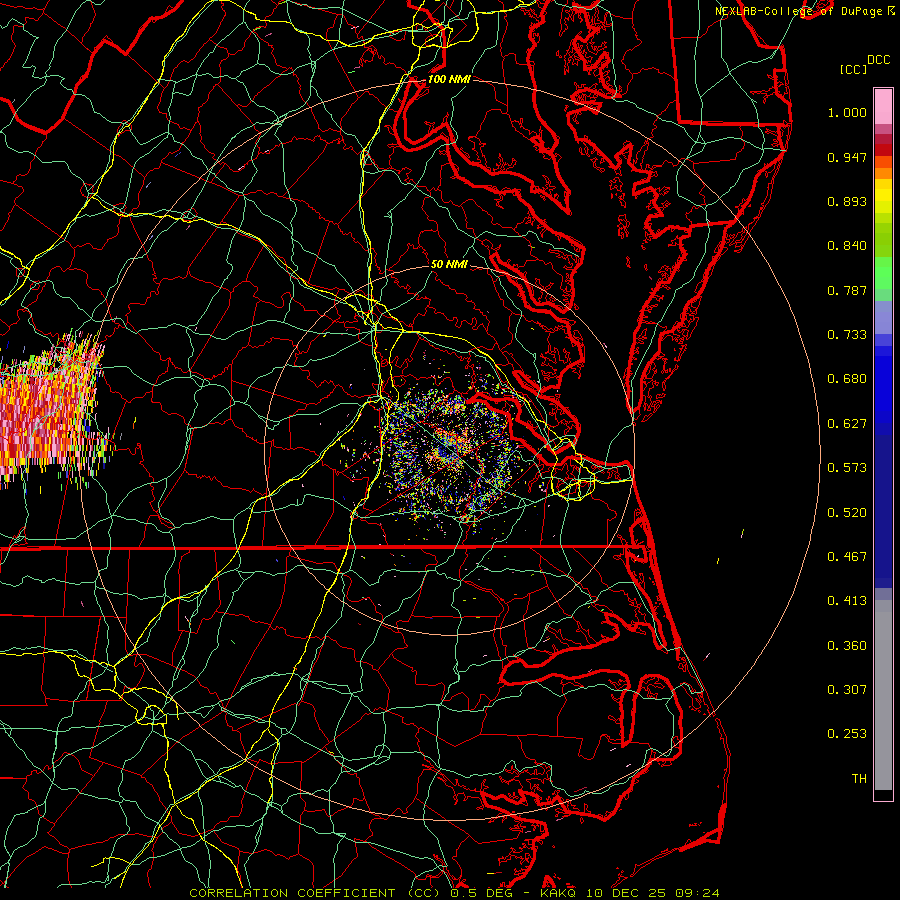
Task: Click the bright green color bar segment
Action: (883, 273)
